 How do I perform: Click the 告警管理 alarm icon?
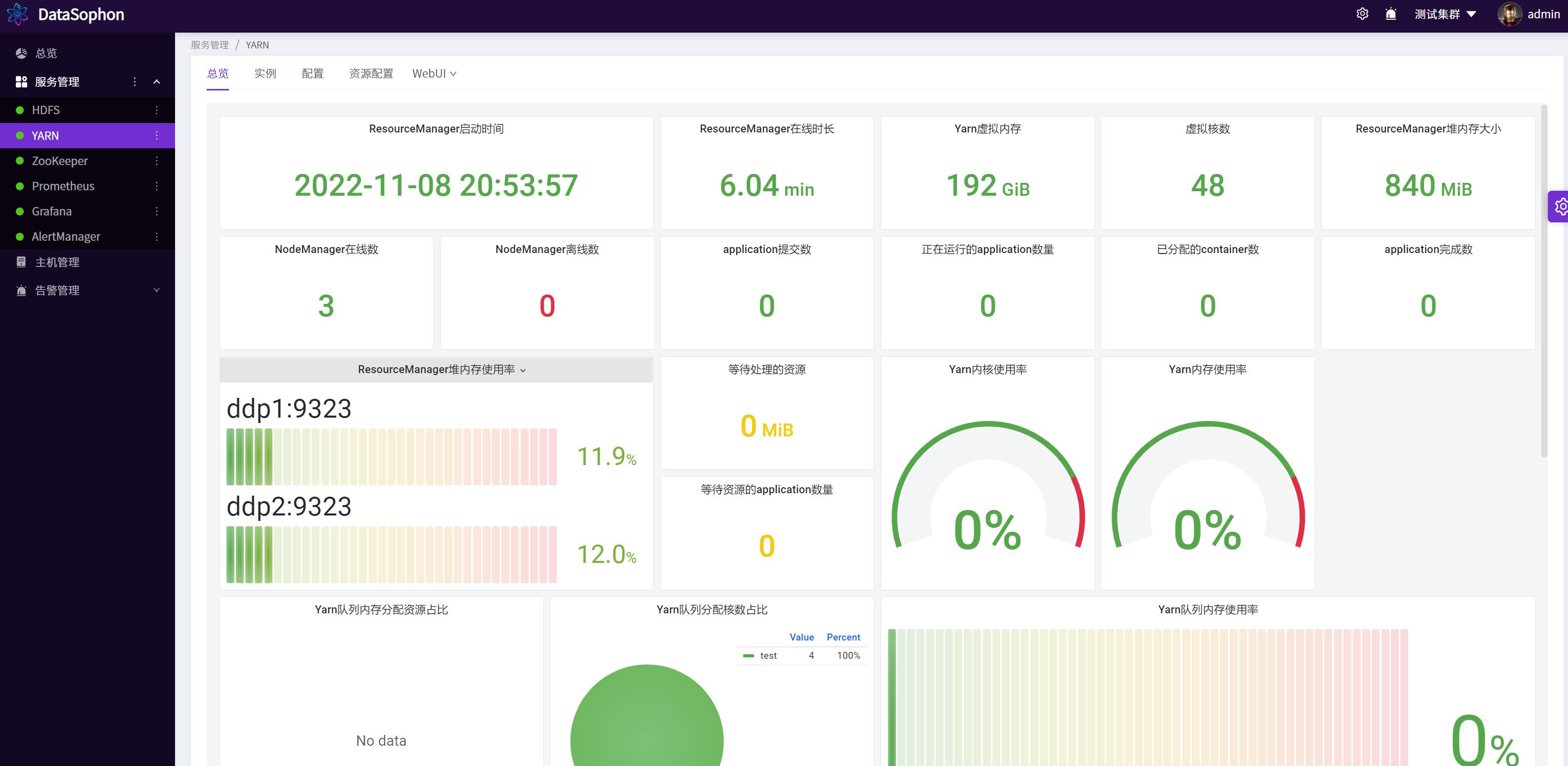[x=21, y=290]
